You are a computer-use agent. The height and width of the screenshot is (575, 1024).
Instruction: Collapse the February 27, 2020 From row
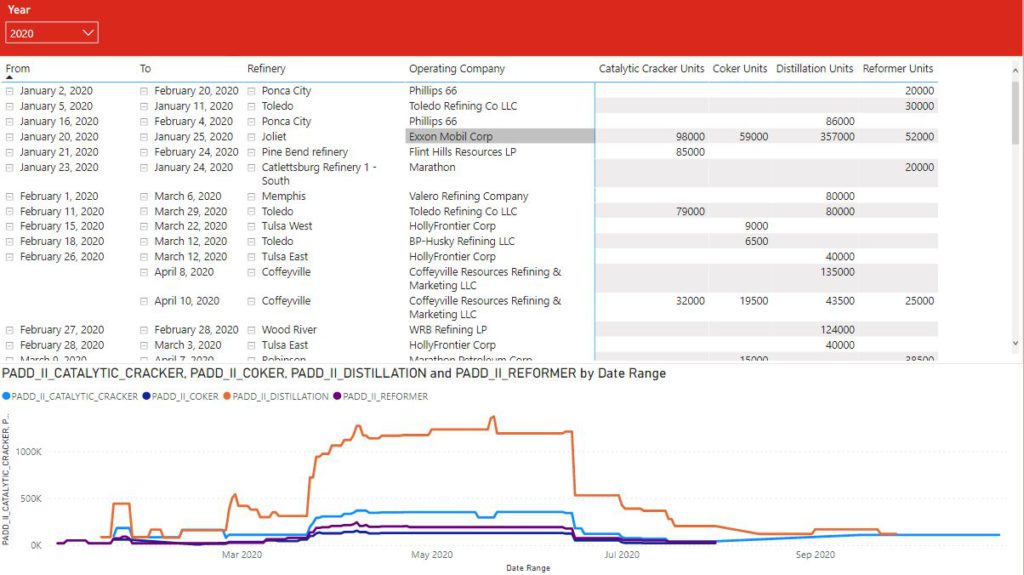(10, 331)
